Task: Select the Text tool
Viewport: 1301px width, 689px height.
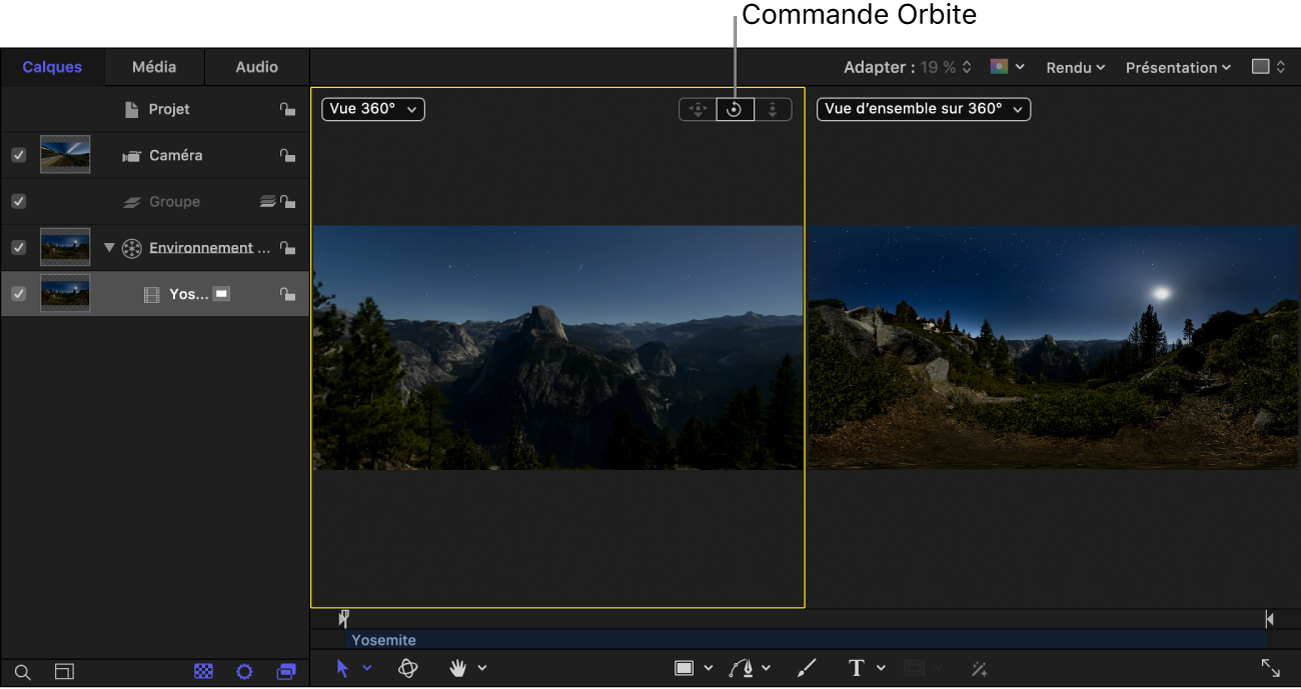Action: [x=857, y=668]
